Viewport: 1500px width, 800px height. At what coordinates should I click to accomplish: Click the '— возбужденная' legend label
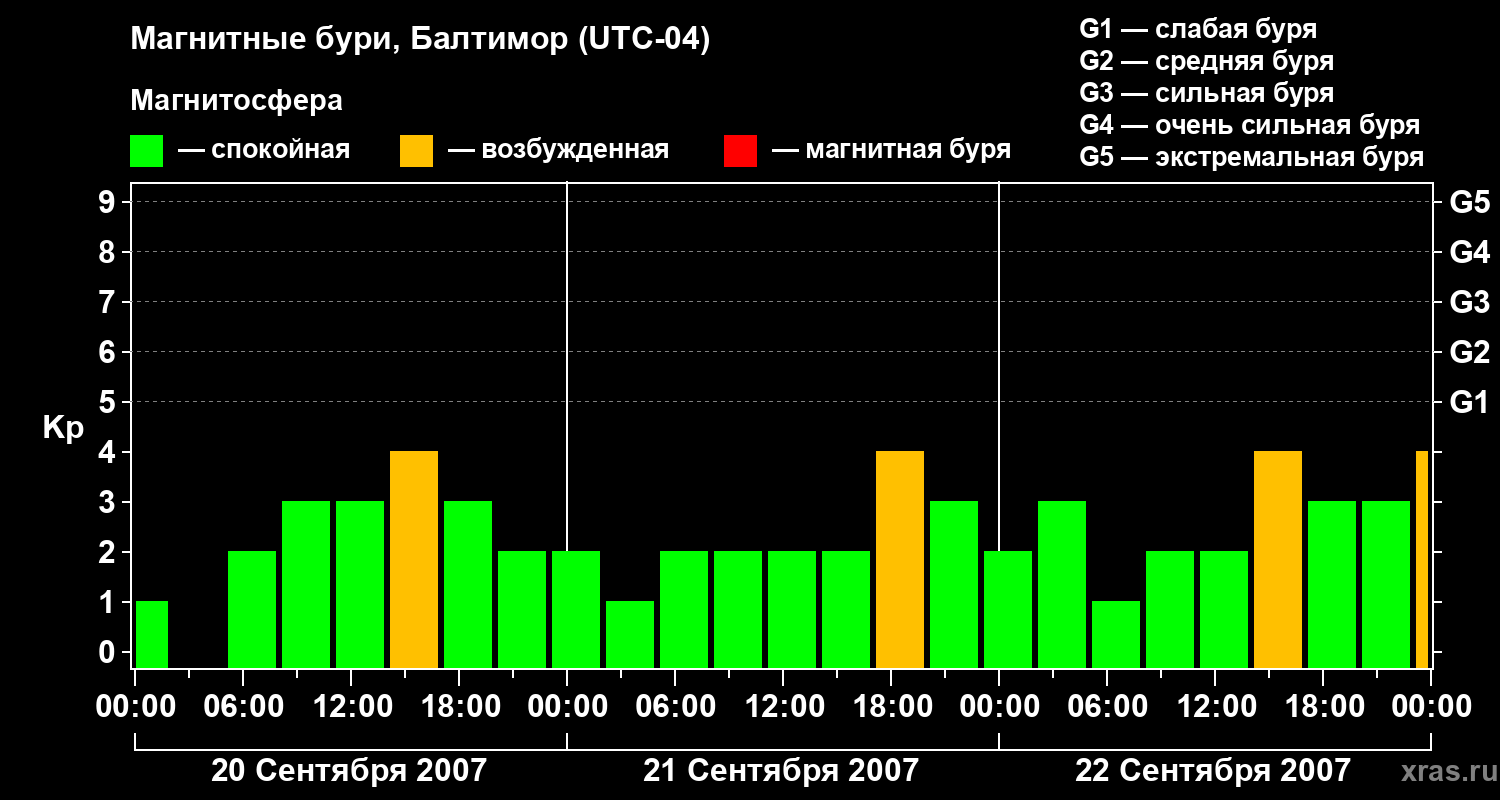point(558,150)
